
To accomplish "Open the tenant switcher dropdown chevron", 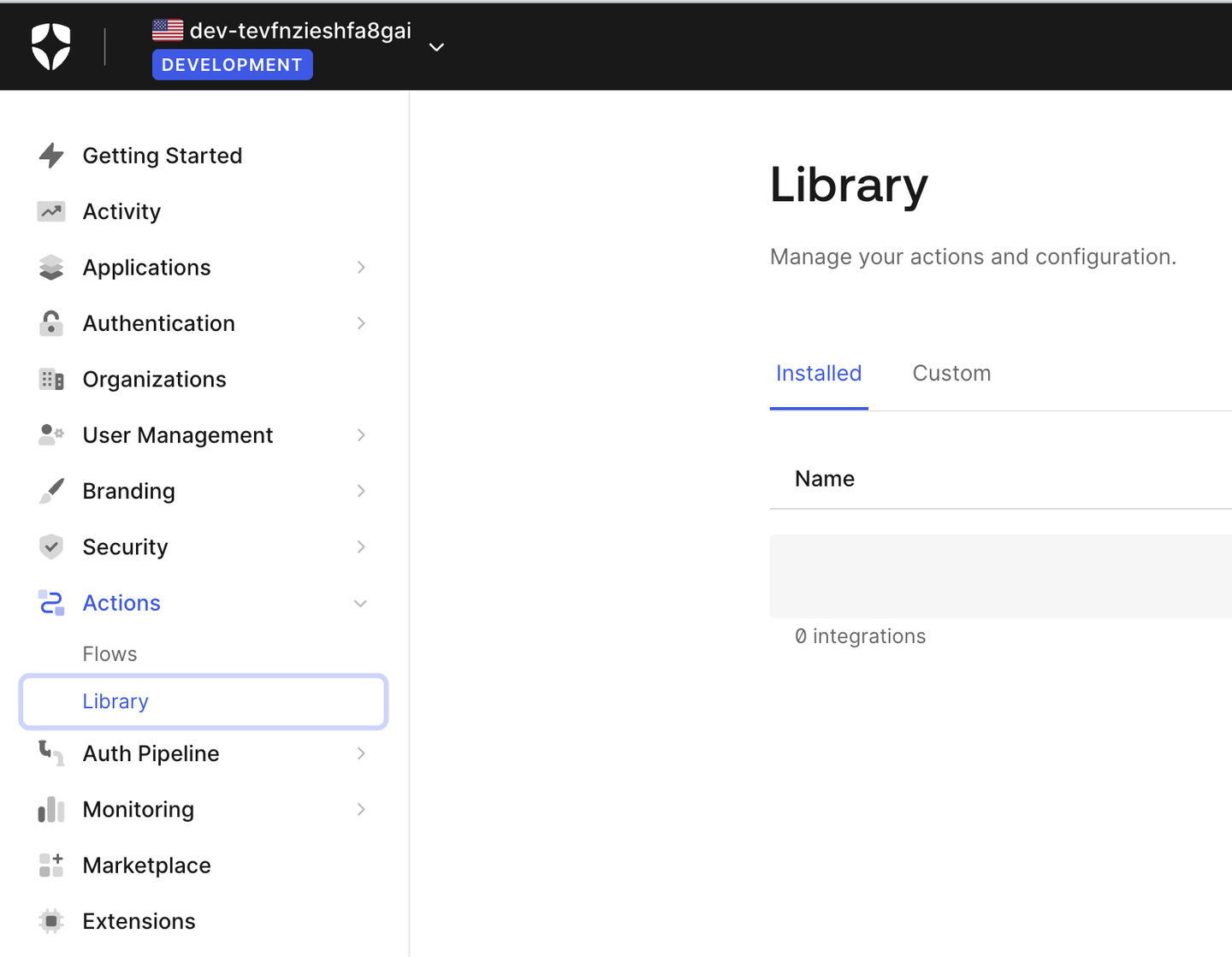I will (436, 47).
